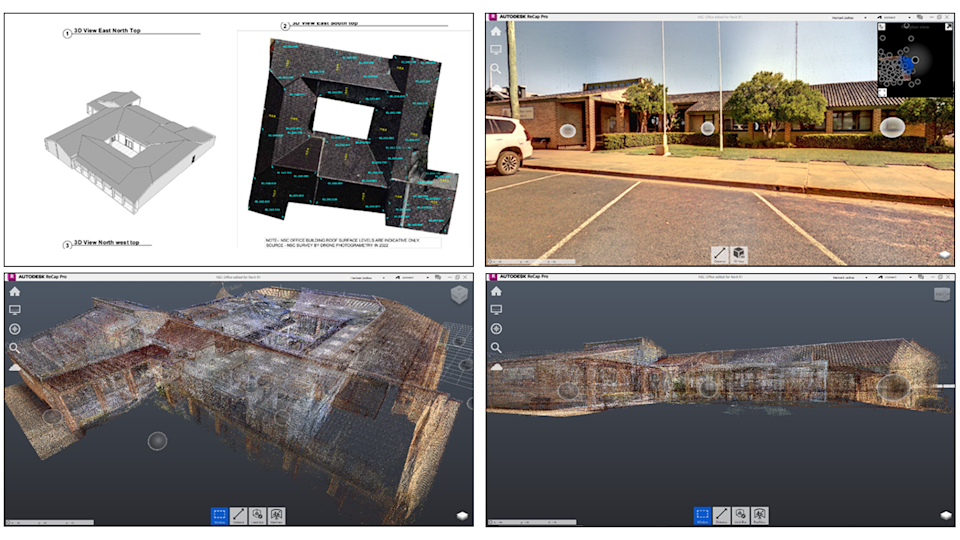
Task: Click large scan sphere by tiled-roof wing
Action: 892,127
